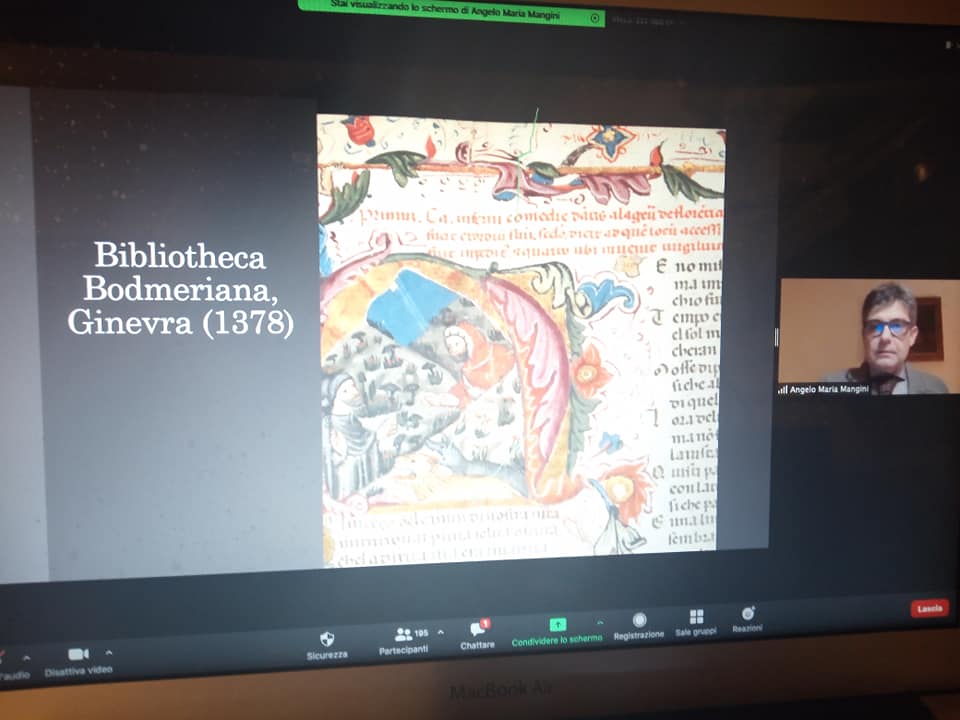This screenshot has width=960, height=720.
Task: Open Sale gruppi breakout rooms
Action: point(696,623)
